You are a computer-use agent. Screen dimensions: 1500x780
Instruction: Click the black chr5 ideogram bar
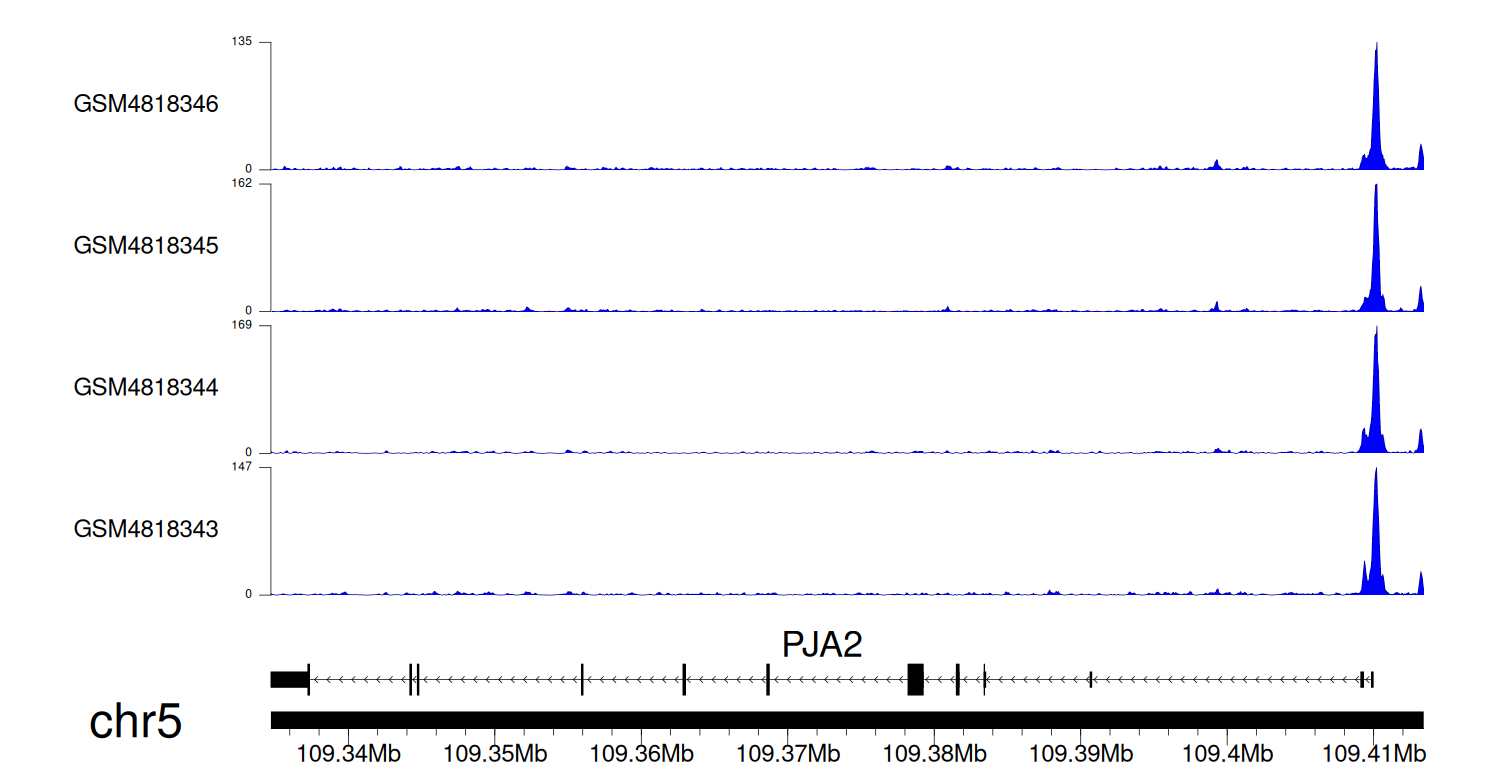click(846, 720)
